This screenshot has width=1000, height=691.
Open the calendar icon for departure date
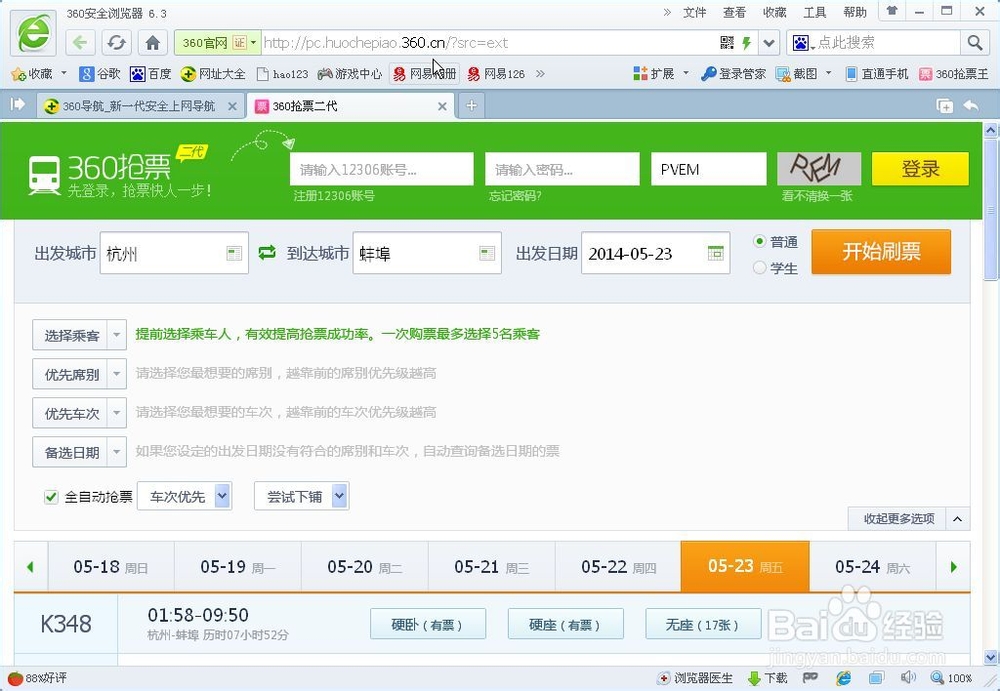(x=716, y=253)
